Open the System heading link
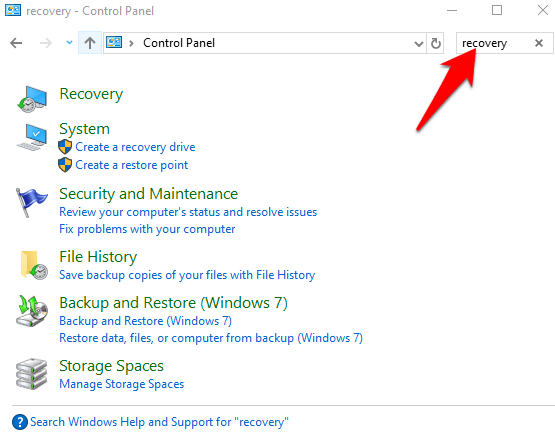The height and width of the screenshot is (436, 555). [x=84, y=129]
